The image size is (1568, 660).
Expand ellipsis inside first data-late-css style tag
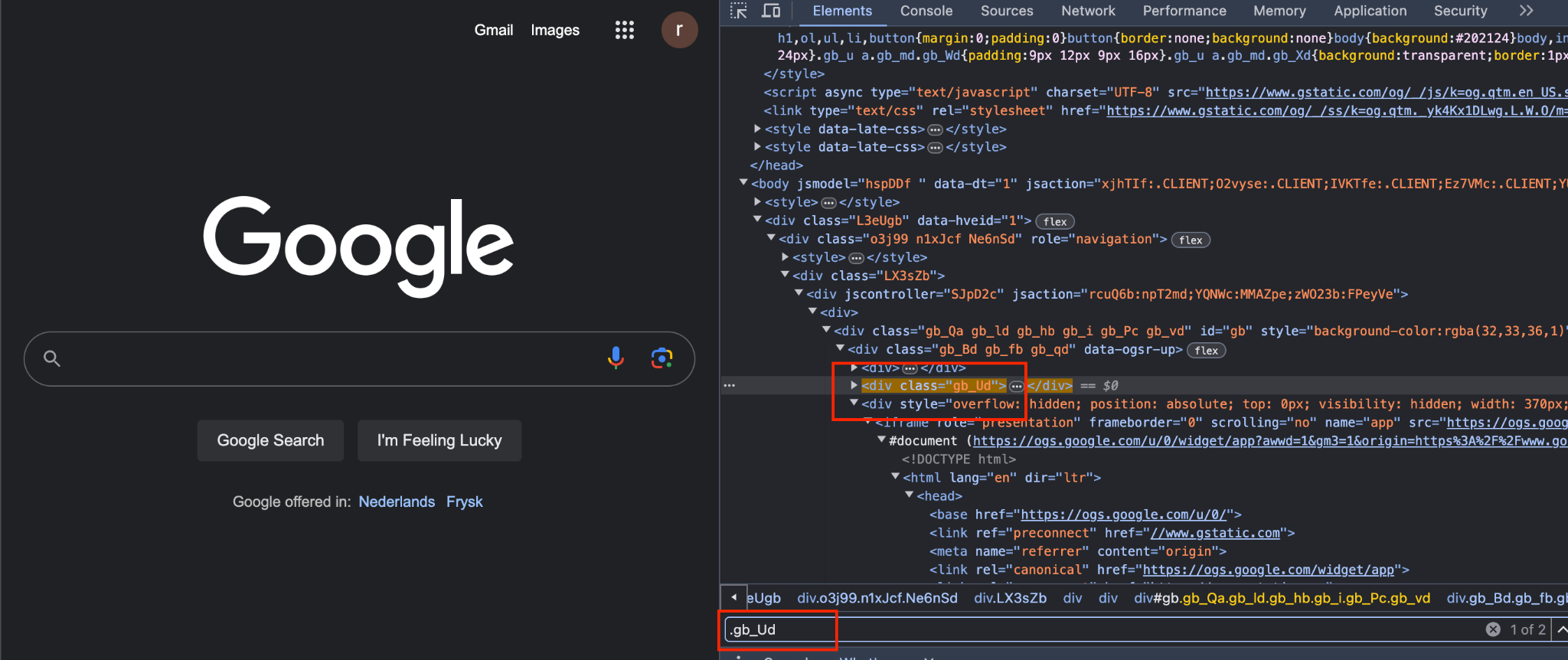(x=935, y=129)
